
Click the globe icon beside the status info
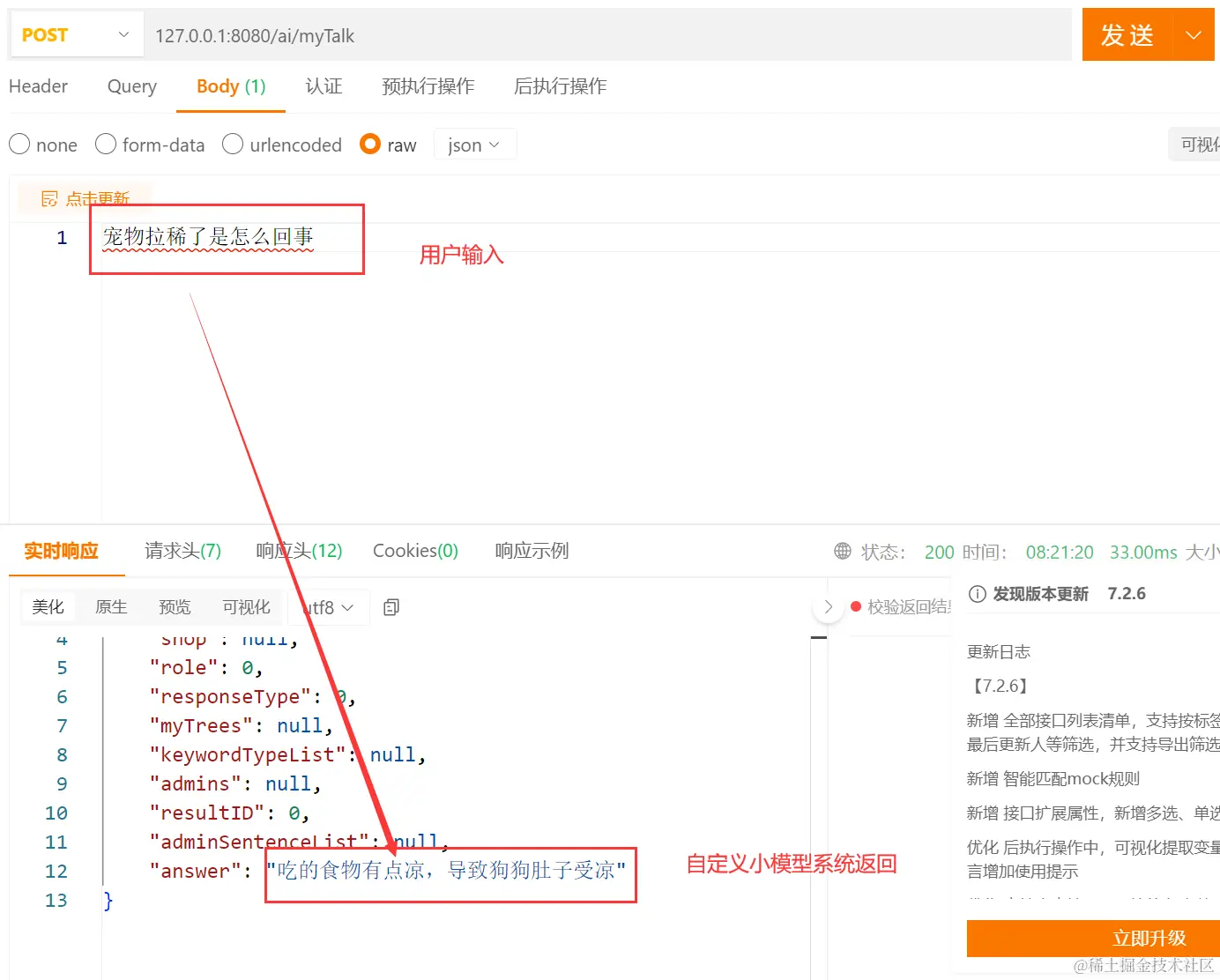click(841, 552)
